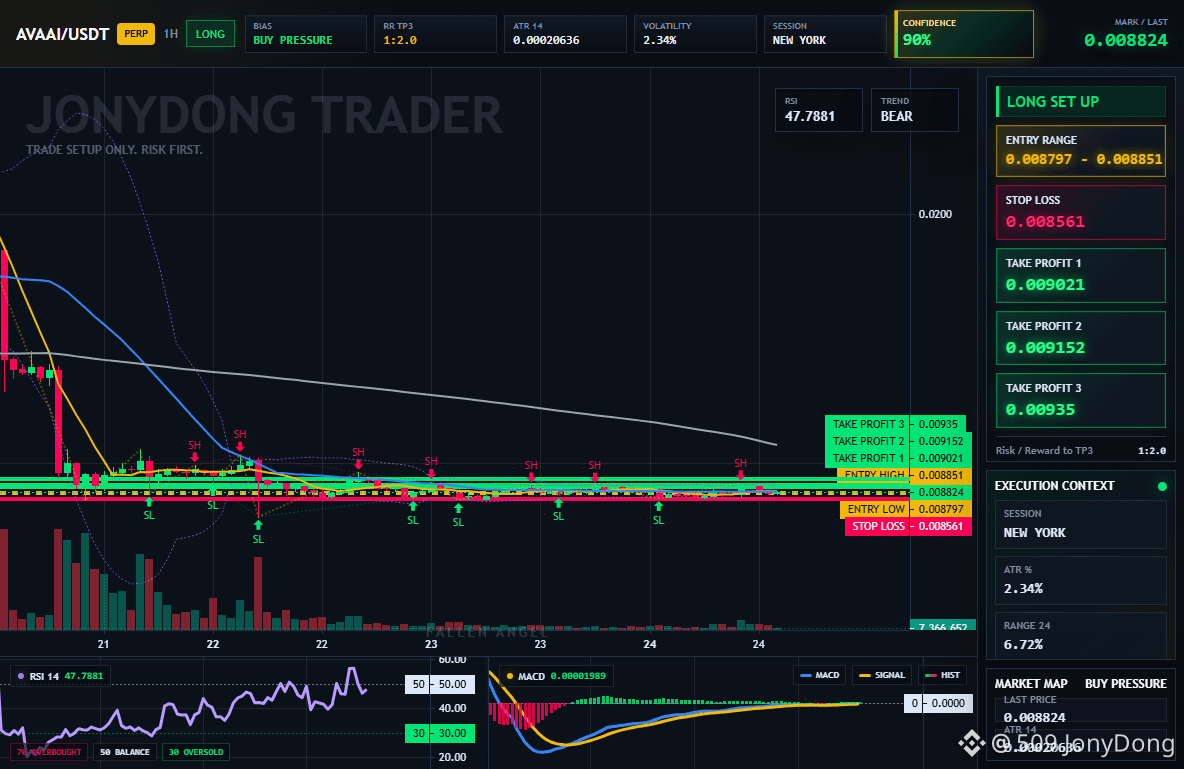The image size is (1184, 769).
Task: Click the Stop Loss 0.008561 card
Action: pos(1081,212)
